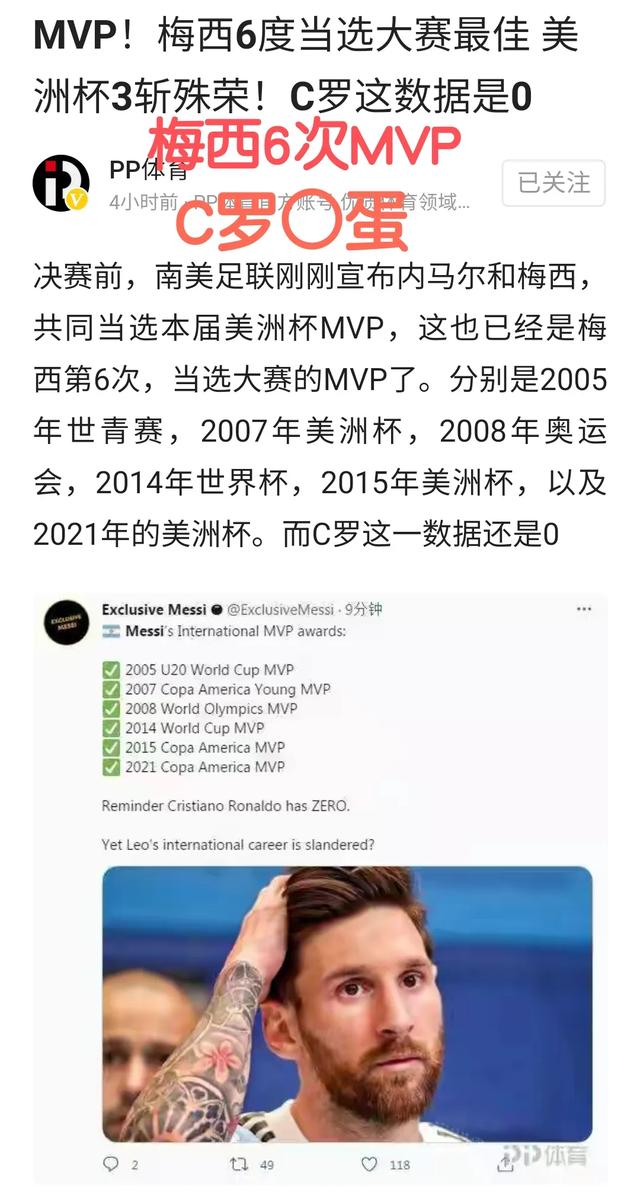Viewport: 640px width, 1204px height.
Task: Open the tweet's three-dot more menu
Action: click(x=584, y=608)
